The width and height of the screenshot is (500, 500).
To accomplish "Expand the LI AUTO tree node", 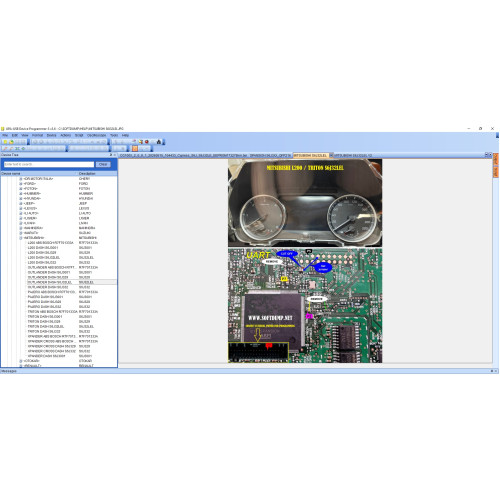I will (x=21, y=213).
